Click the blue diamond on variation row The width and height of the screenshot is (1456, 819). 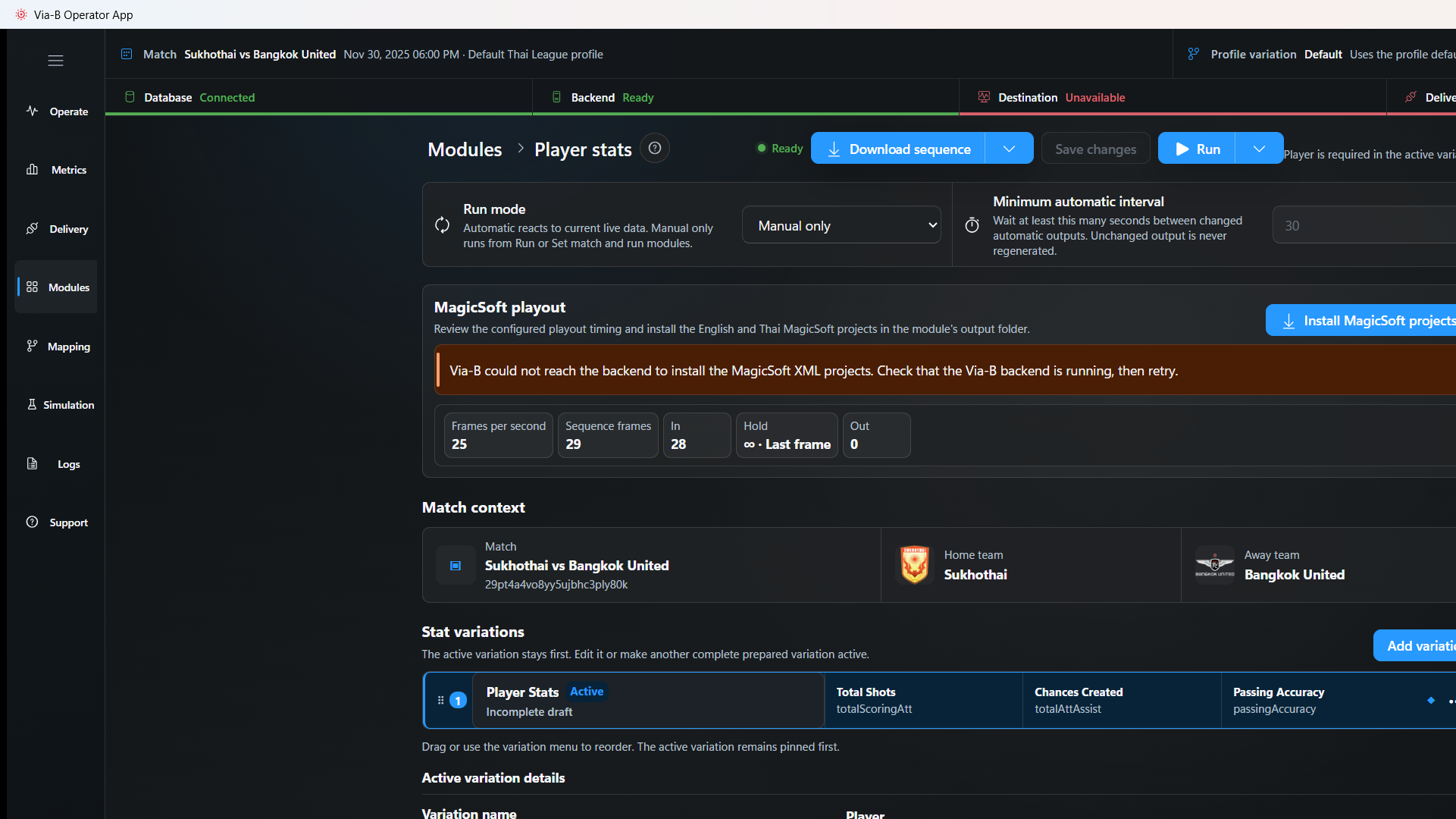click(x=1431, y=701)
